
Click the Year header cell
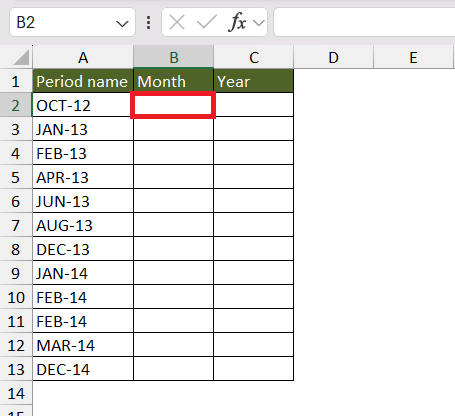click(253, 81)
